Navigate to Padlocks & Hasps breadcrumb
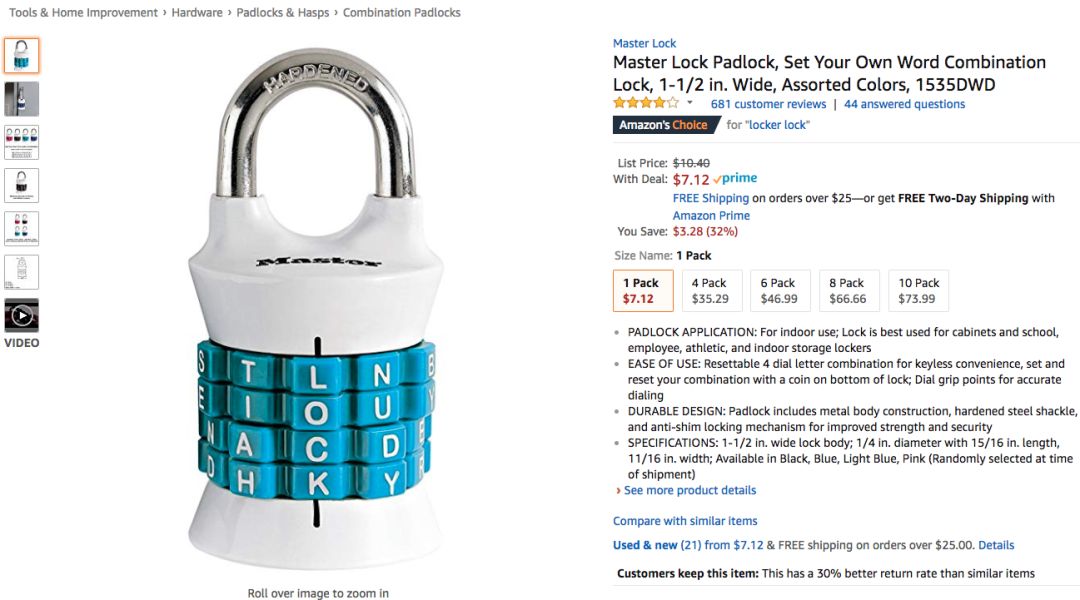 tap(282, 13)
